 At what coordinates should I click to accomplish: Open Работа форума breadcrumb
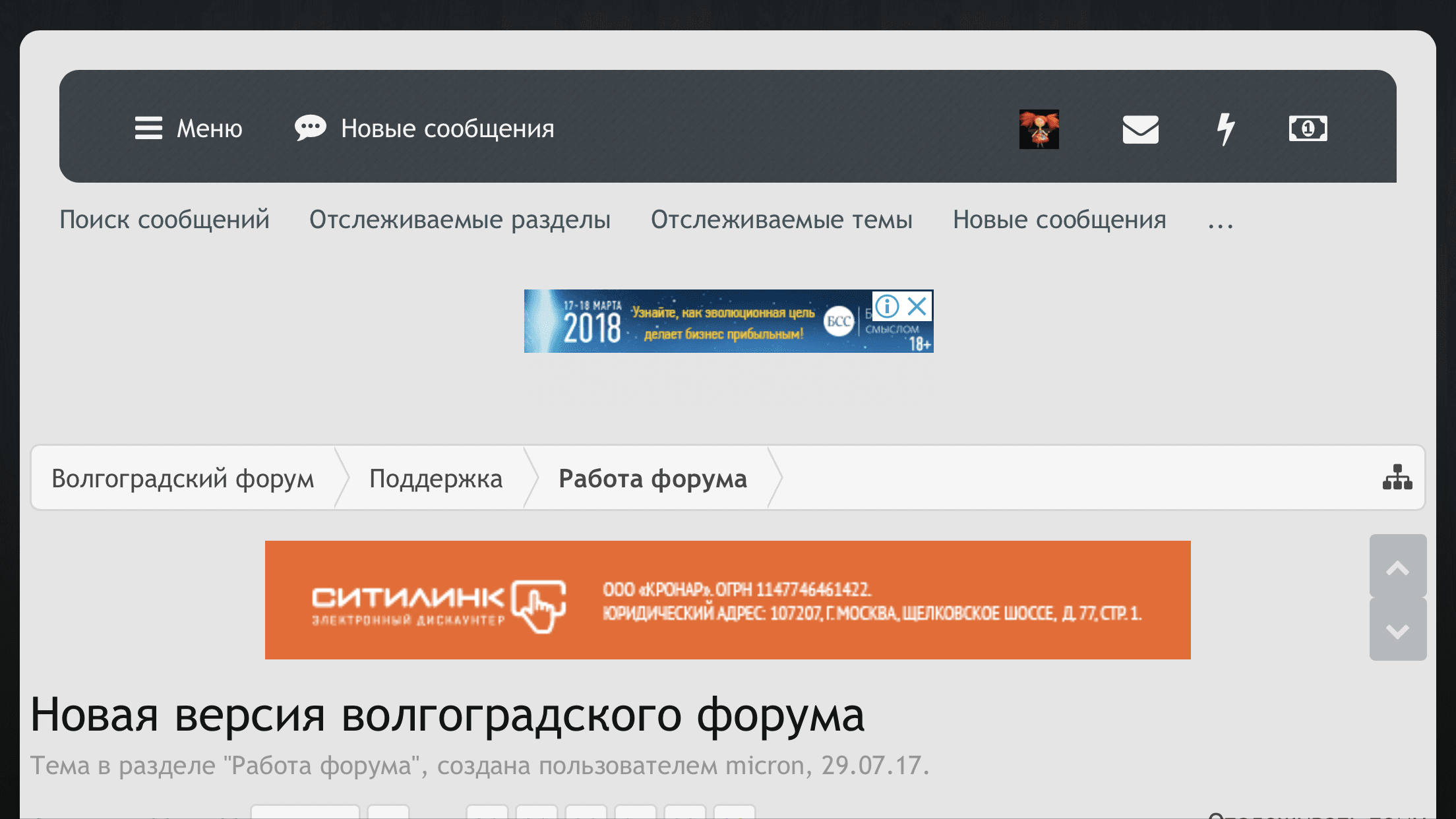tap(652, 478)
